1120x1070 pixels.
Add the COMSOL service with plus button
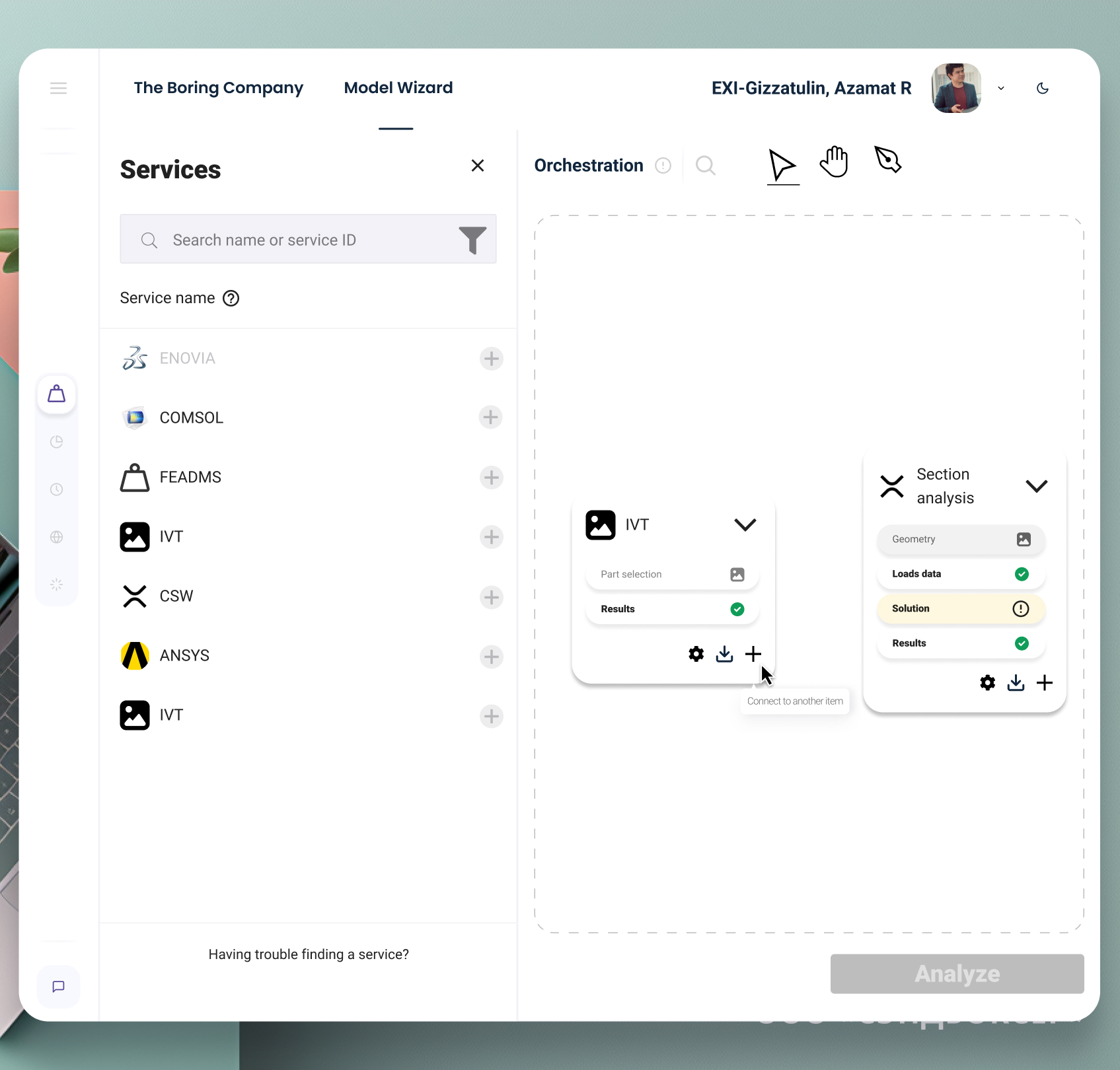[x=490, y=417]
